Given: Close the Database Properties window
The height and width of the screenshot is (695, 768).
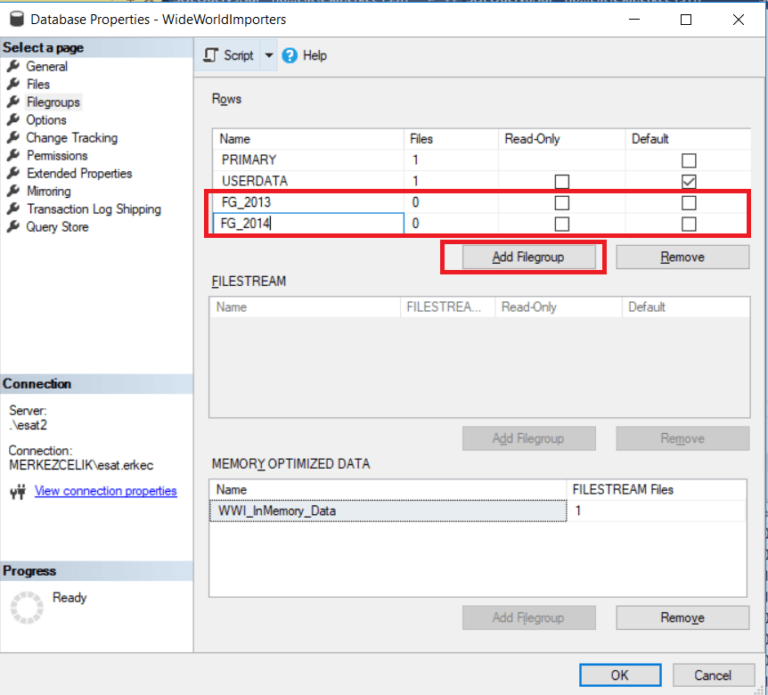Looking at the screenshot, I should pos(738,20).
